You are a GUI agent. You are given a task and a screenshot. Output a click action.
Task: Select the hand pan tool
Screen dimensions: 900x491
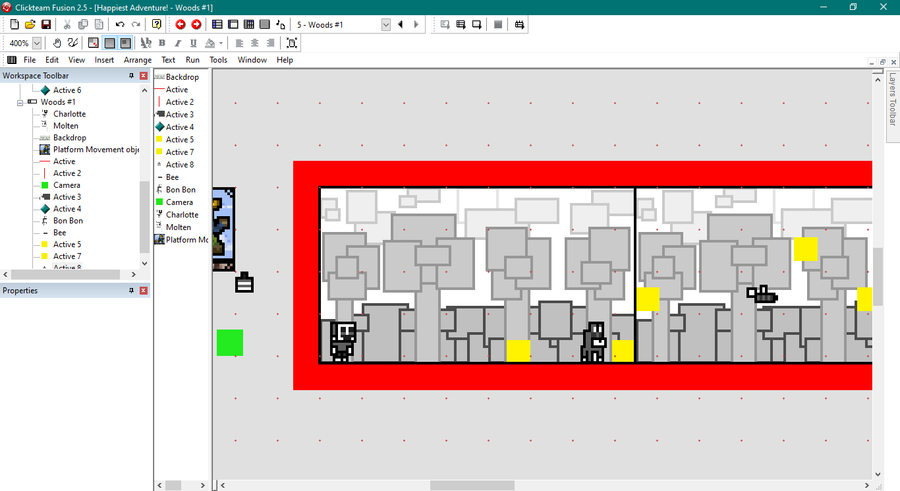pyautogui.click(x=57, y=43)
